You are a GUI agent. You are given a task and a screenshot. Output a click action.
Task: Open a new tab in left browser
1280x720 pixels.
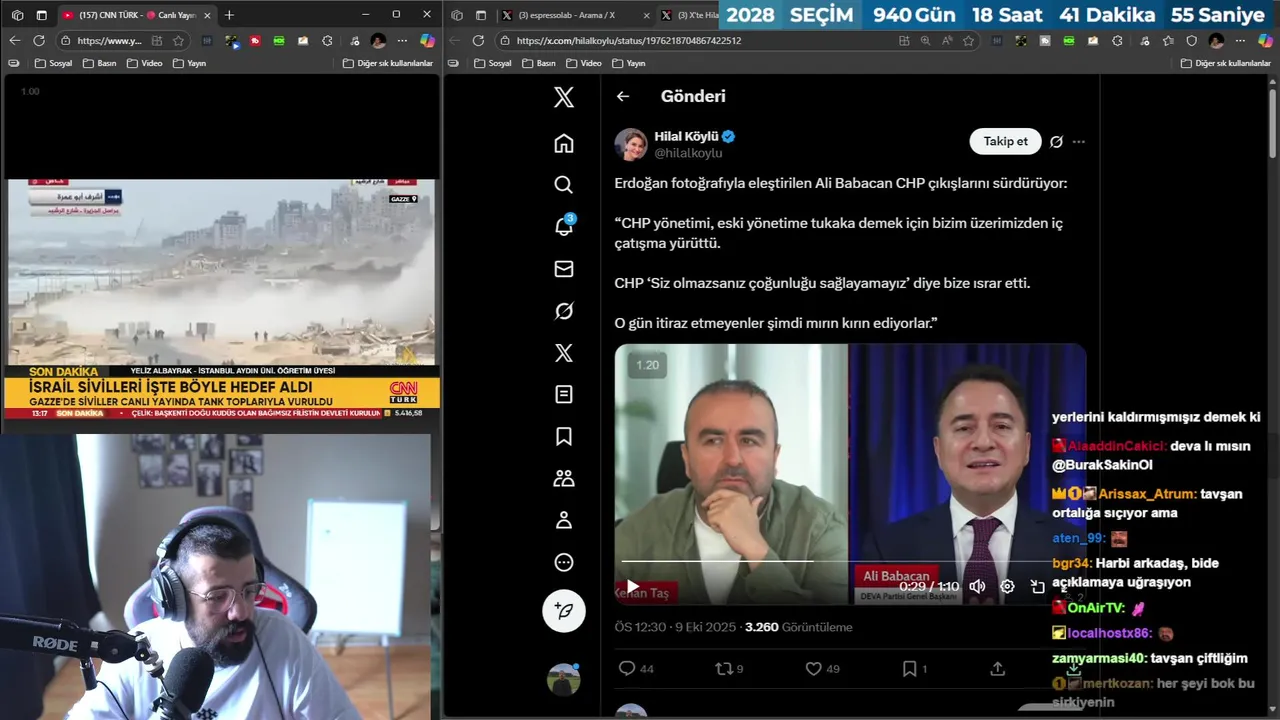(x=229, y=15)
